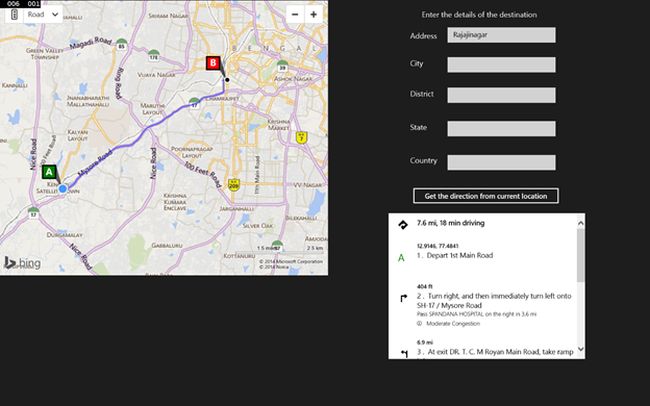Image resolution: width=650 pixels, height=406 pixels.
Task: Click the Pass SPANDANA HOSPITAL hint text
Action: click(x=476, y=314)
